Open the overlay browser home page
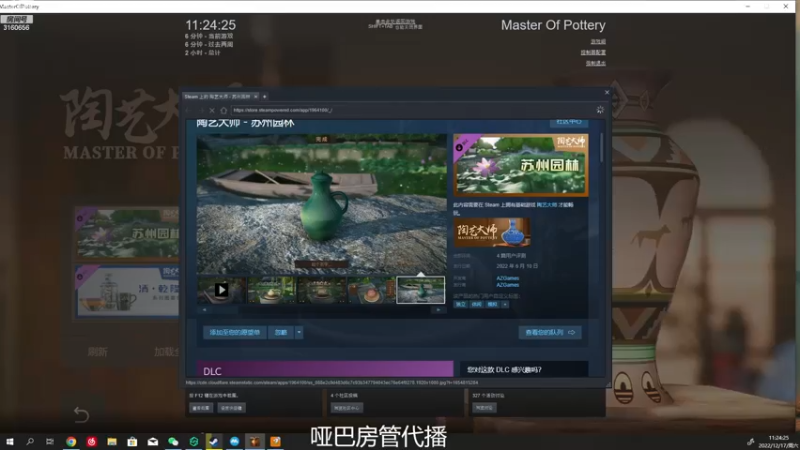This screenshot has height=450, width=800. pyautogui.click(x=223, y=110)
